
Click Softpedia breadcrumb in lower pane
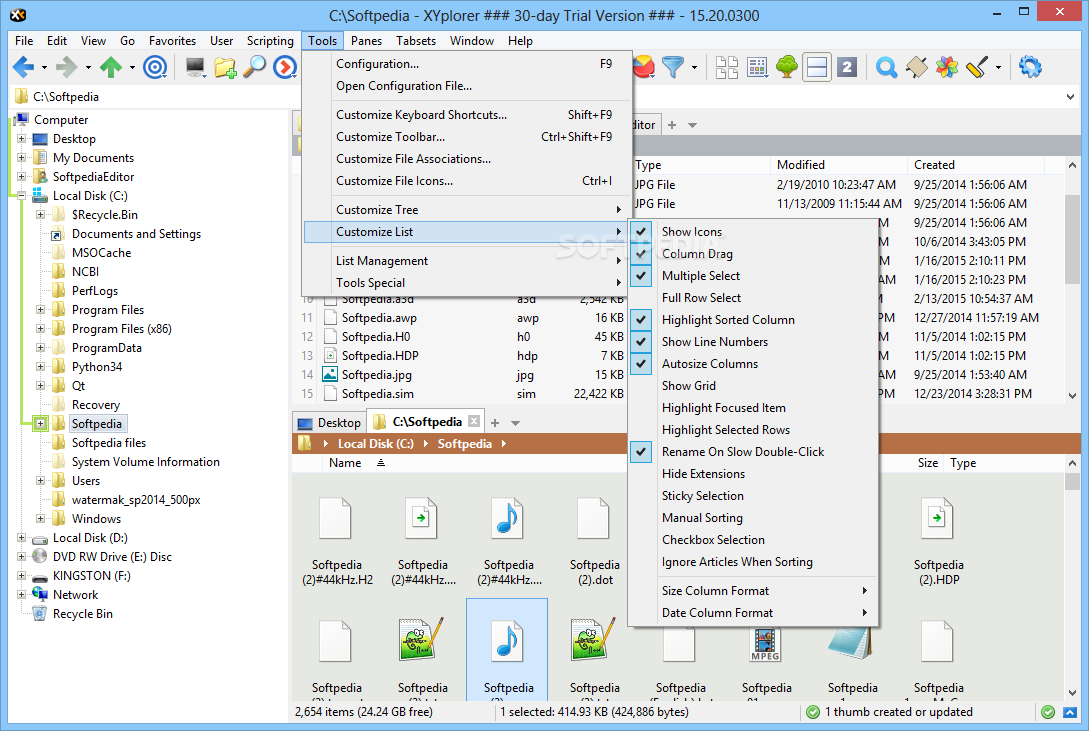coord(465,444)
